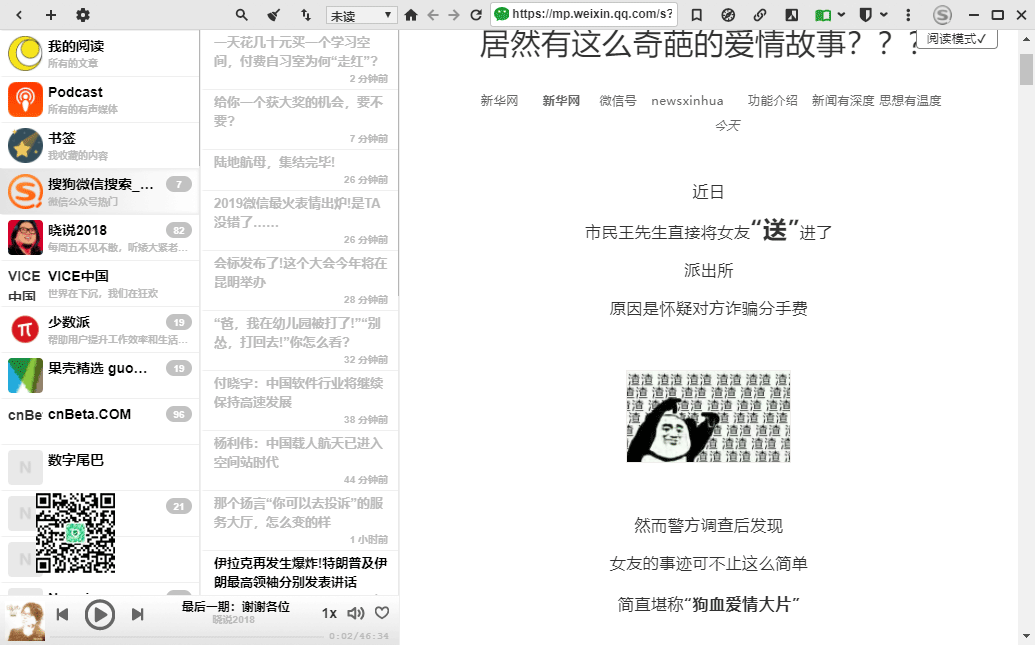Open article 爸，我在幼儿园被打了

click(x=300, y=341)
